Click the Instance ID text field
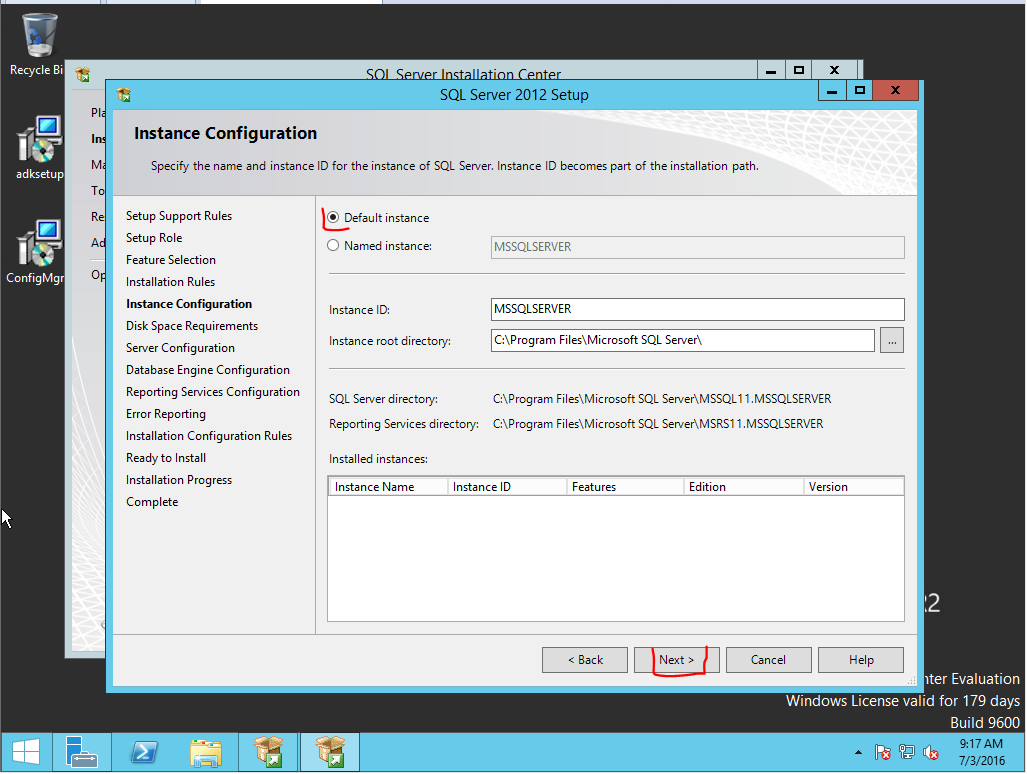 (698, 309)
